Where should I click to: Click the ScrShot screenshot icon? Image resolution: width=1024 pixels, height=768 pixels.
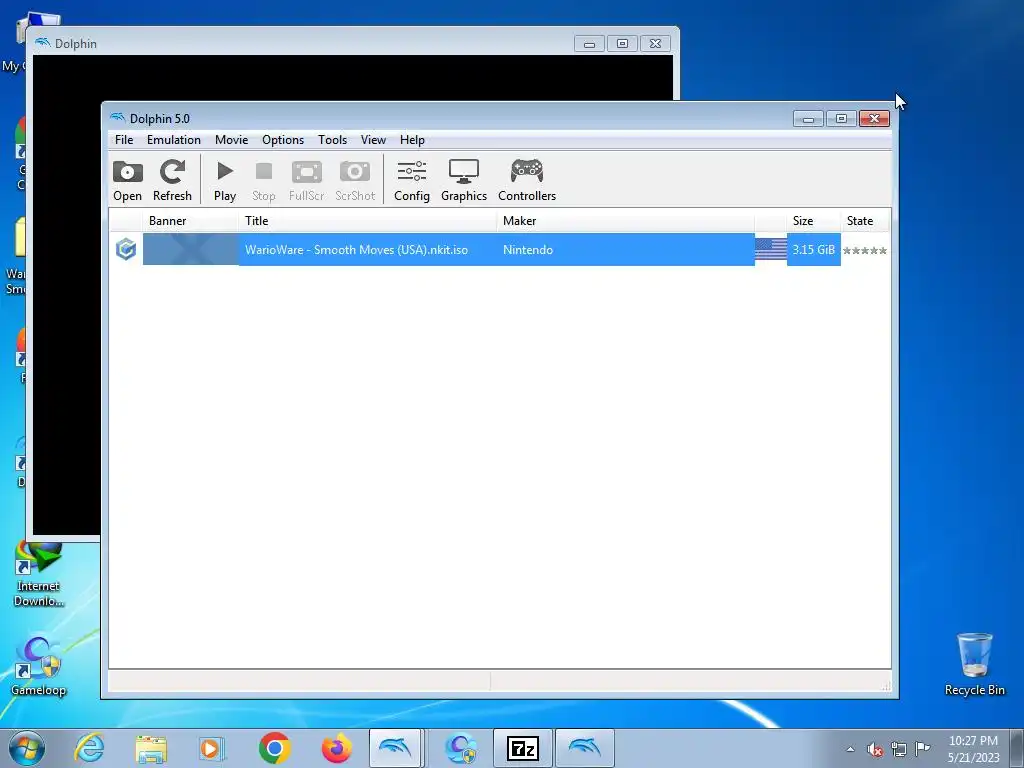(355, 180)
